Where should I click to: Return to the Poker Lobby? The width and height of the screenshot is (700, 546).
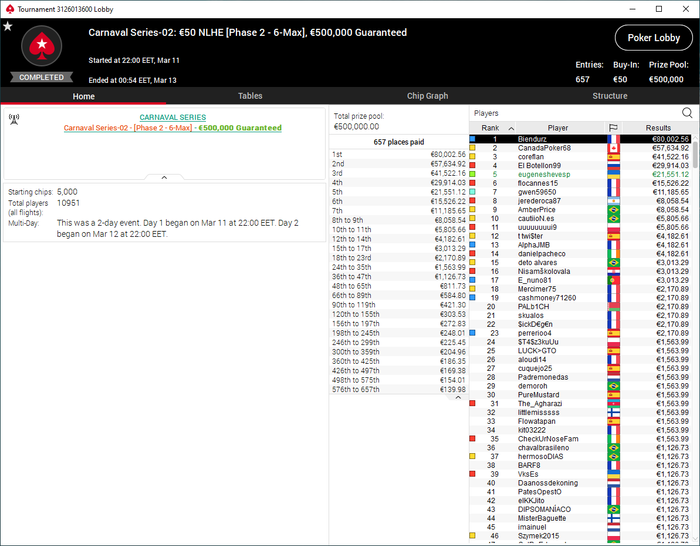pos(654,38)
